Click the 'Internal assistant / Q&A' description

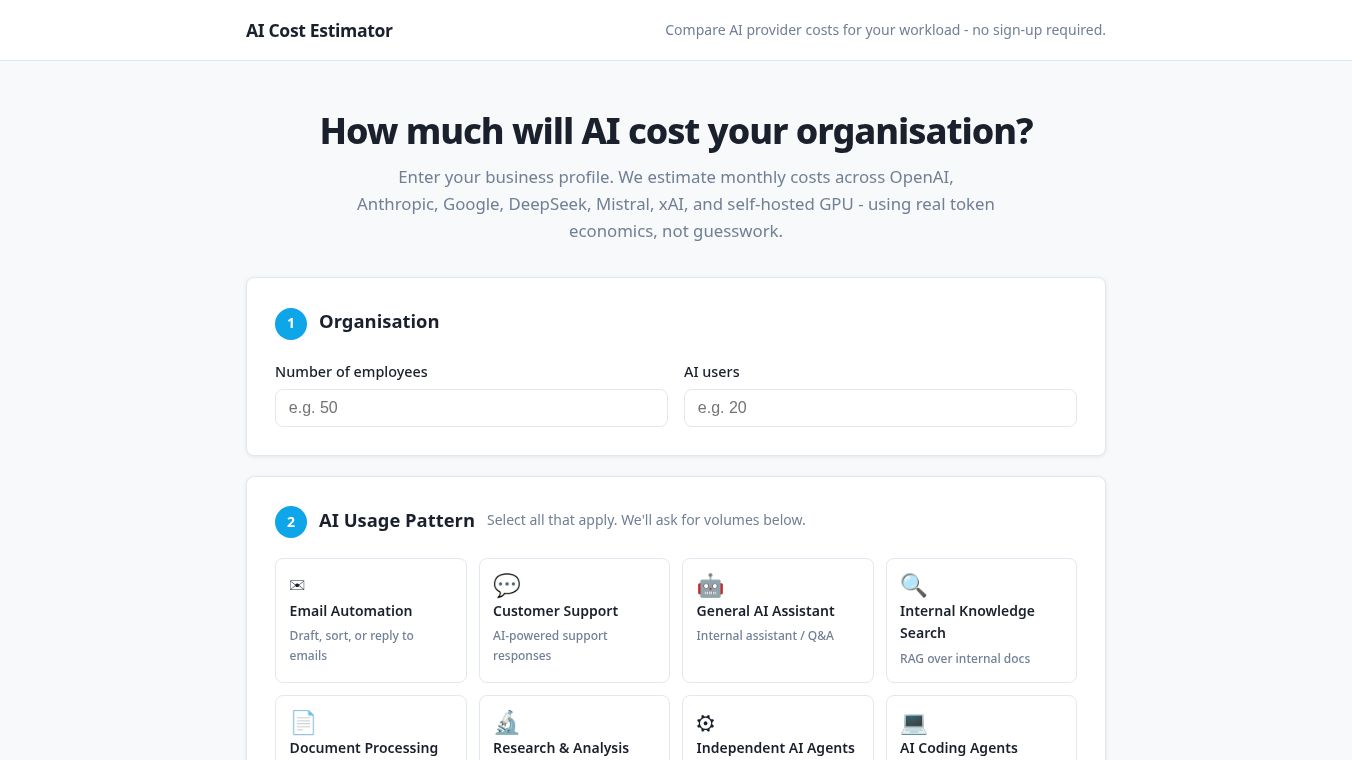[765, 636]
